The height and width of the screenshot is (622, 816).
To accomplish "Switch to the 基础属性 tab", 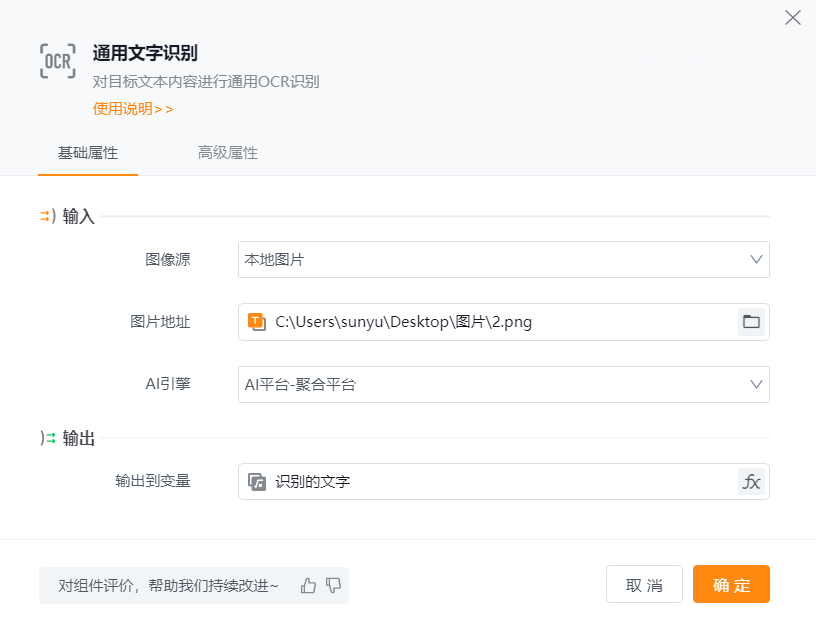I will (88, 153).
